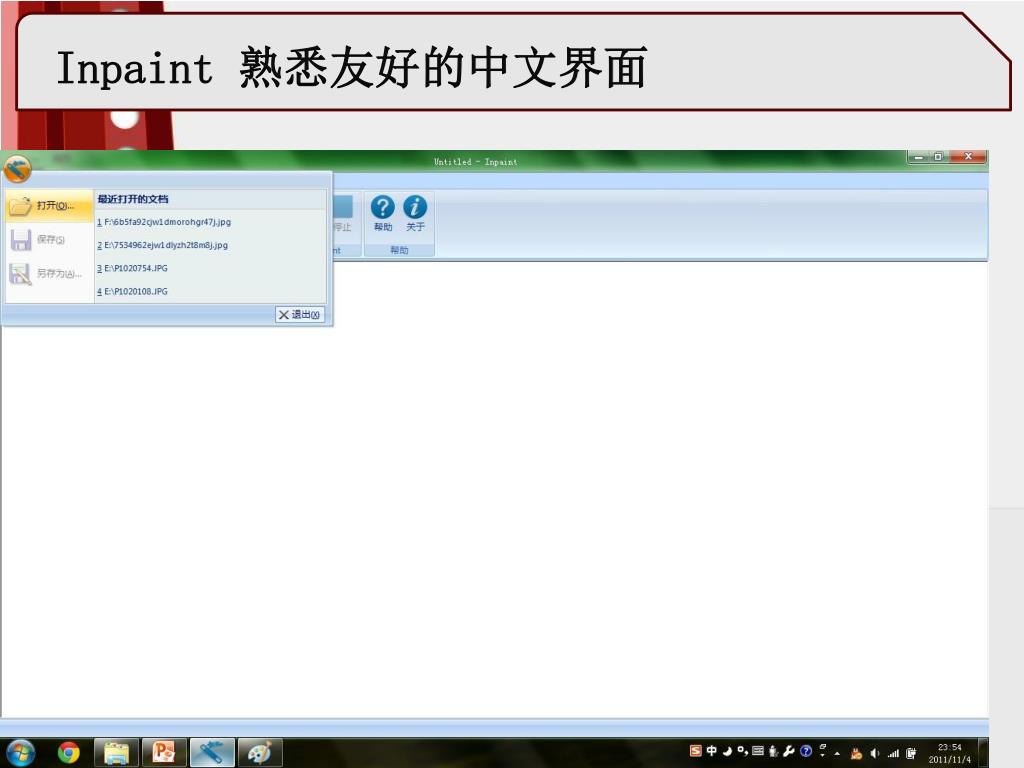This screenshot has width=1024, height=768.
Task: Open the Windows Start menu
Action: pos(21,753)
